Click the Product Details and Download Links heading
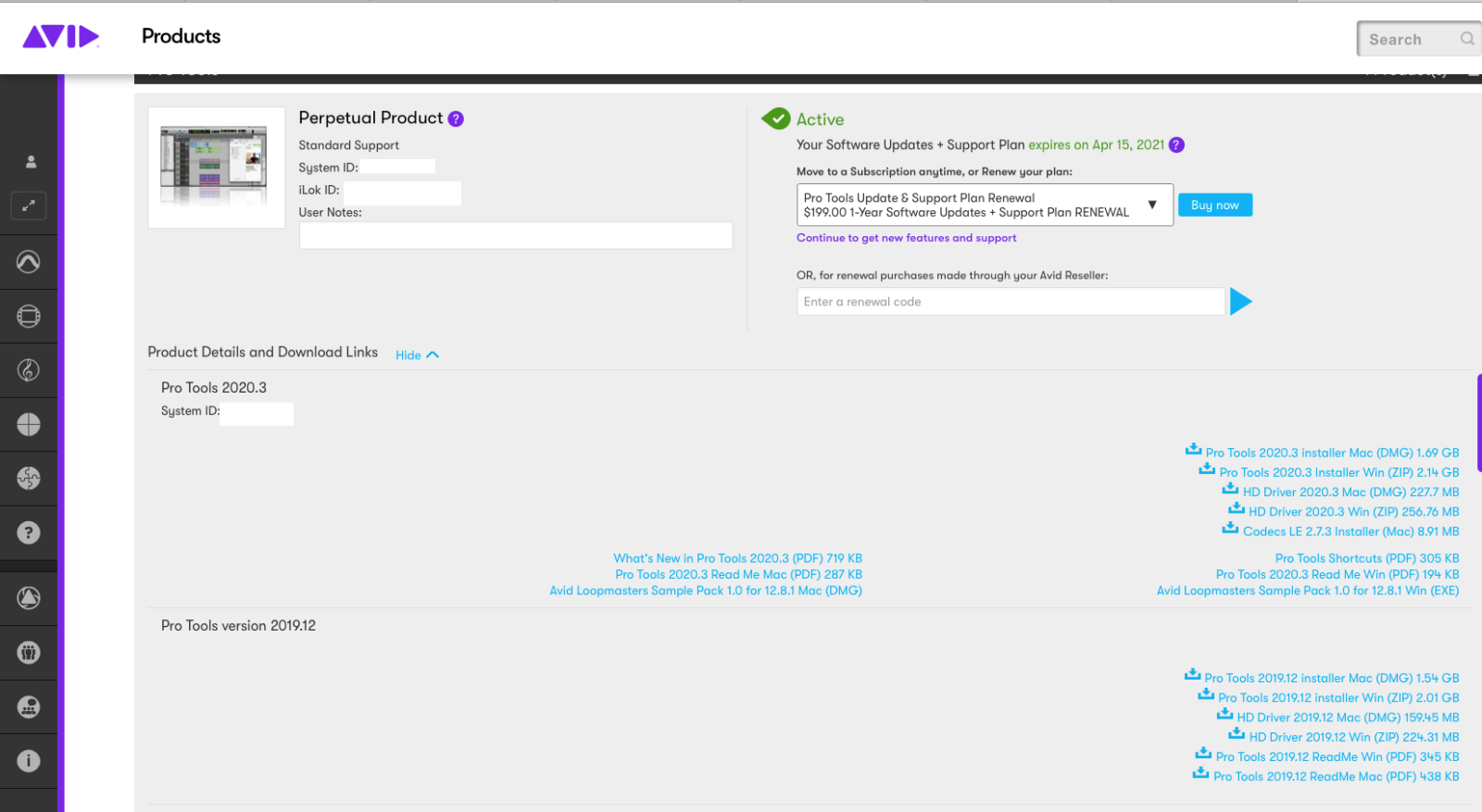This screenshot has height=812, width=1482. tap(262, 353)
